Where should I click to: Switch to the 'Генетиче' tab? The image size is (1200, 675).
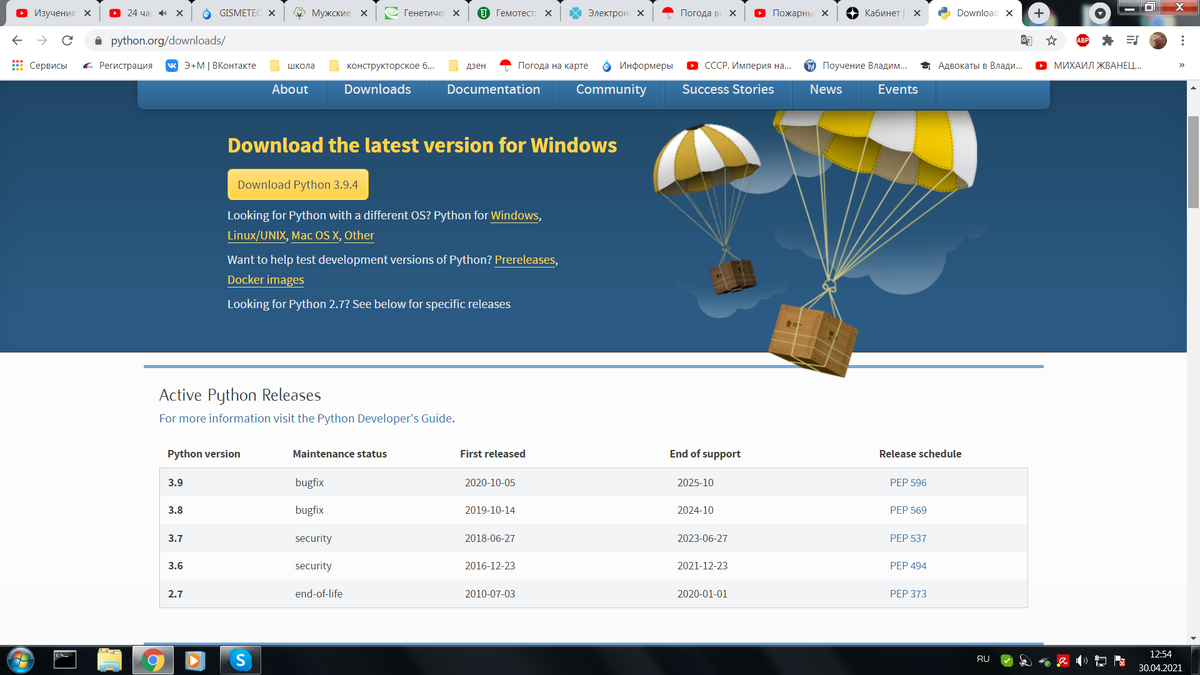[422, 14]
